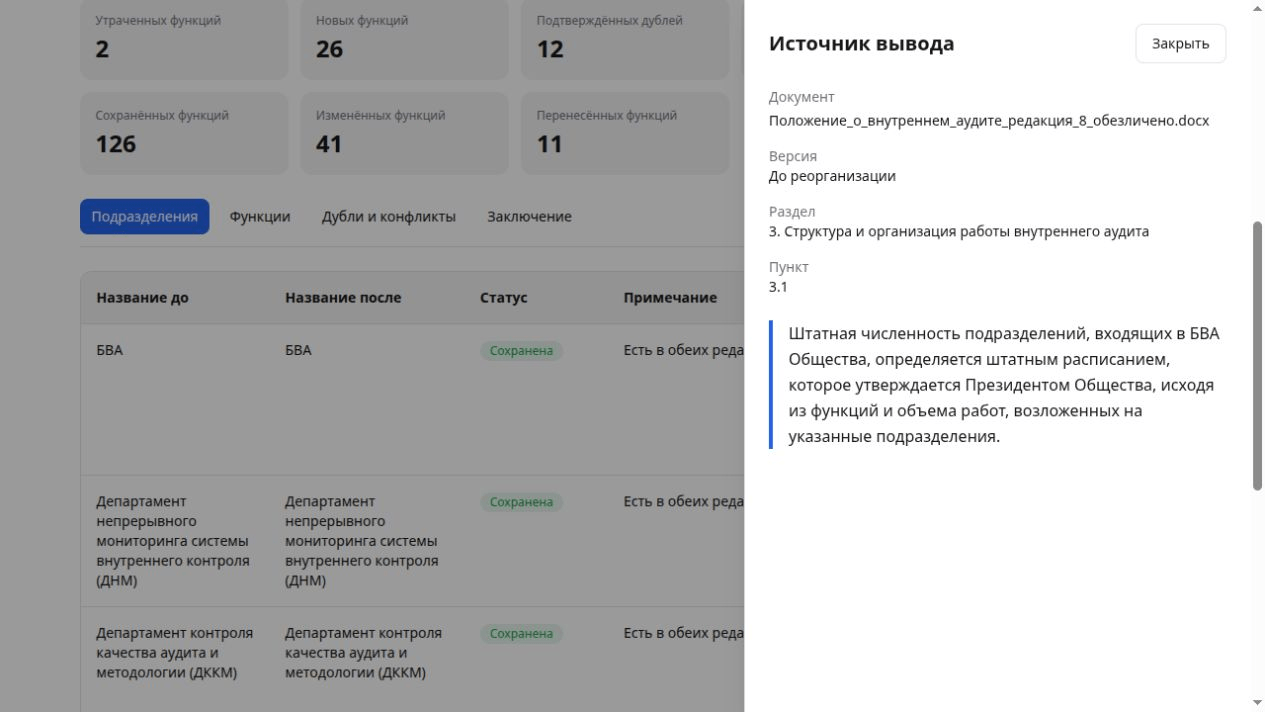The width and height of the screenshot is (1265, 712).
Task: Open the Функции tab
Action: coord(260,217)
